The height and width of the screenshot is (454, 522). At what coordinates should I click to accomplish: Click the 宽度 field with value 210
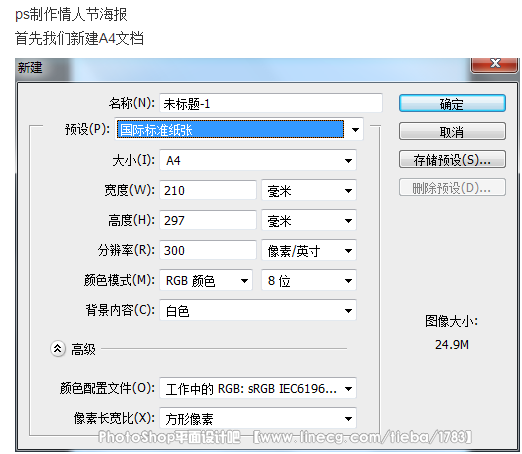click(208, 190)
